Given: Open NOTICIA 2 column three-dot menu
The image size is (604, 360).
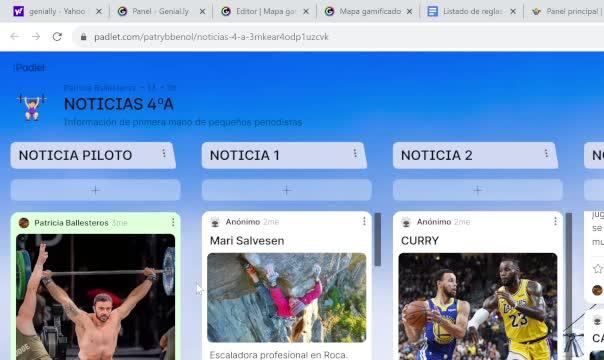Looking at the screenshot, I should [x=546, y=154].
